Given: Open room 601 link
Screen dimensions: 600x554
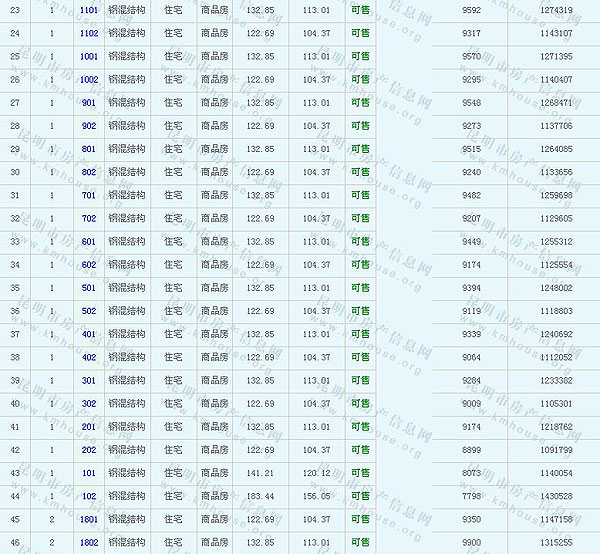Looking at the screenshot, I should click(89, 242).
